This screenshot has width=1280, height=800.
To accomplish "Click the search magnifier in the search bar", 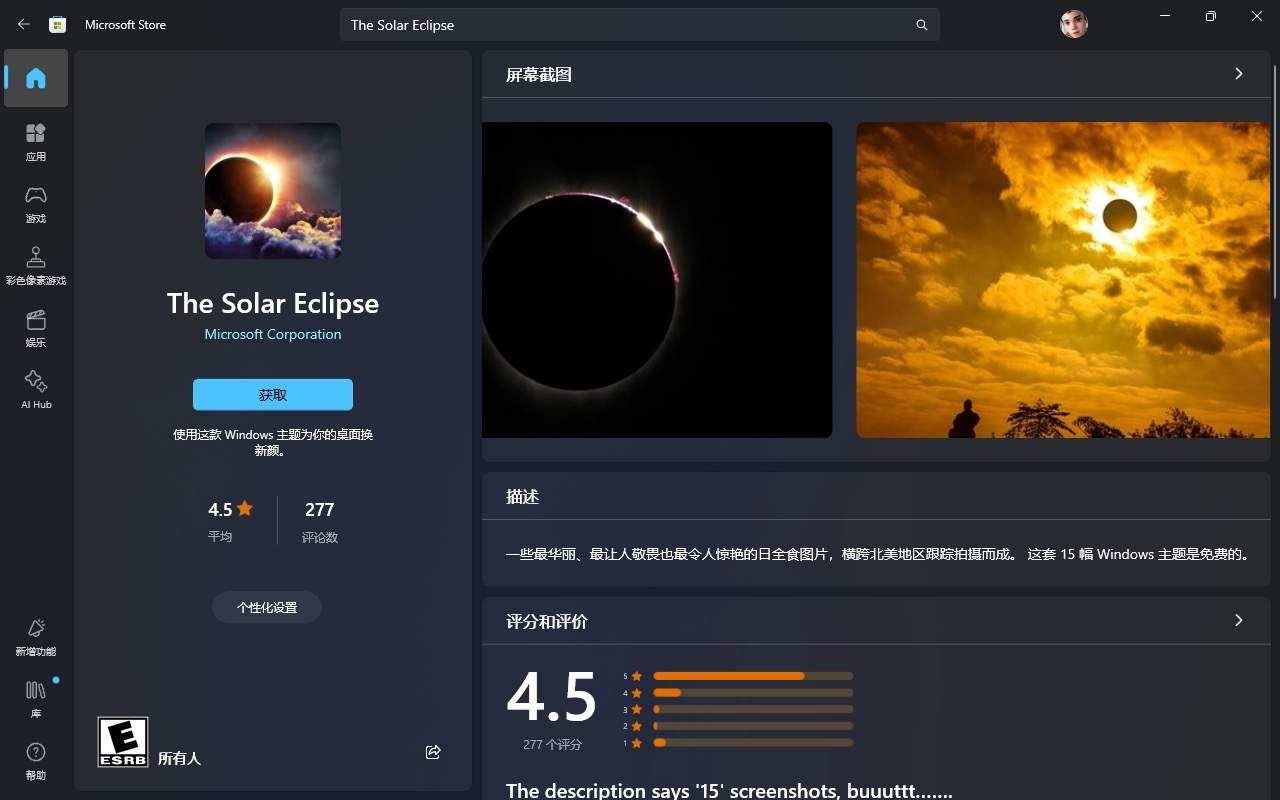I will click(921, 24).
